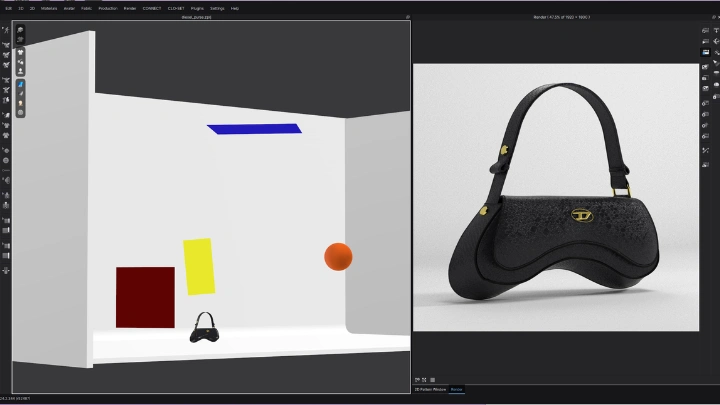720x405 pixels.
Task: Click the horizontal line icon in the left toolbar
Action: point(6,170)
